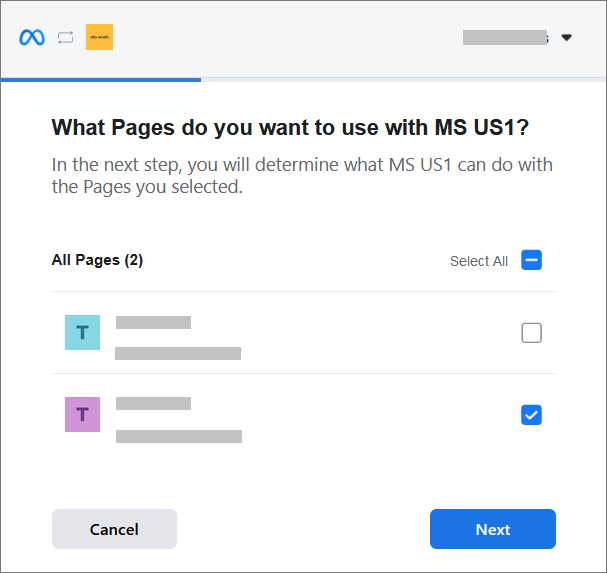The width and height of the screenshot is (607, 573).
Task: Continue with the Next button
Action: tap(492, 529)
